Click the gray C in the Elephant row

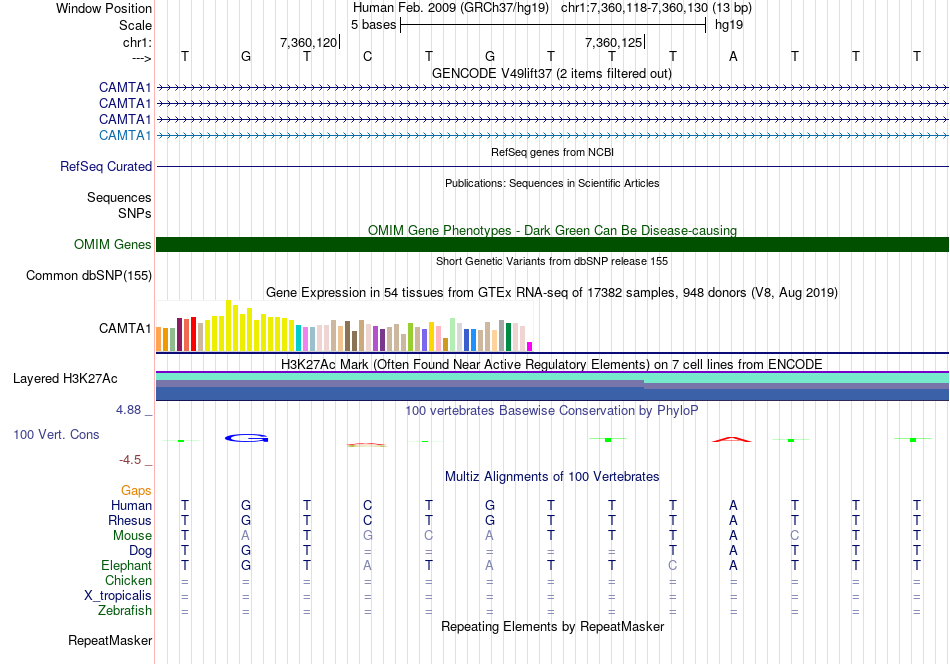(x=673, y=565)
